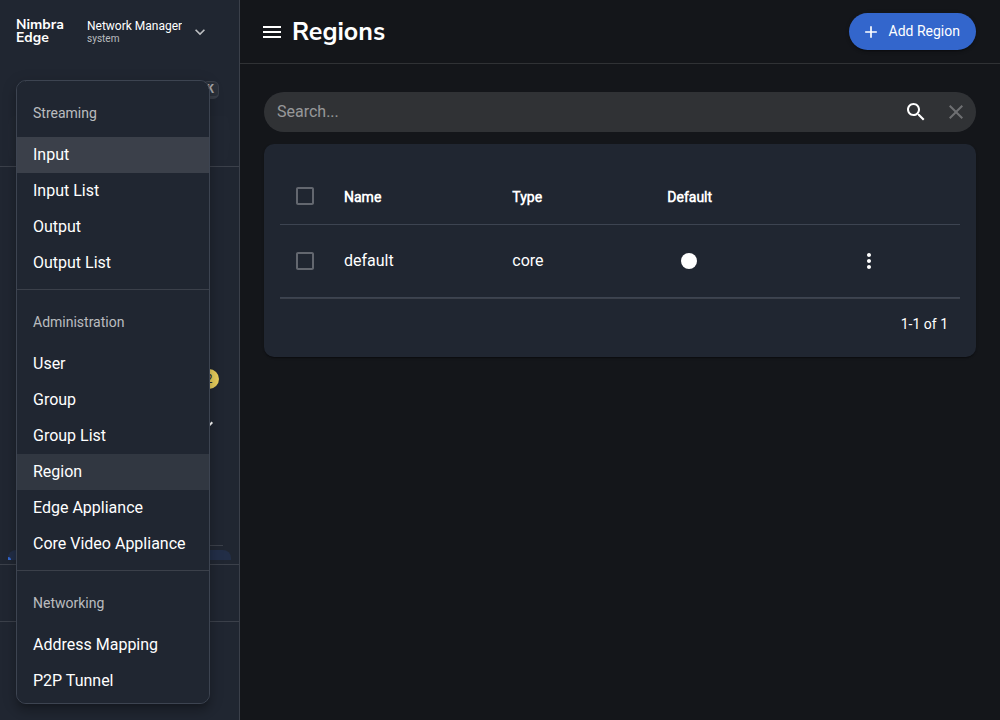Go to User under Administration
Screen dimensions: 1000x720
113,364
